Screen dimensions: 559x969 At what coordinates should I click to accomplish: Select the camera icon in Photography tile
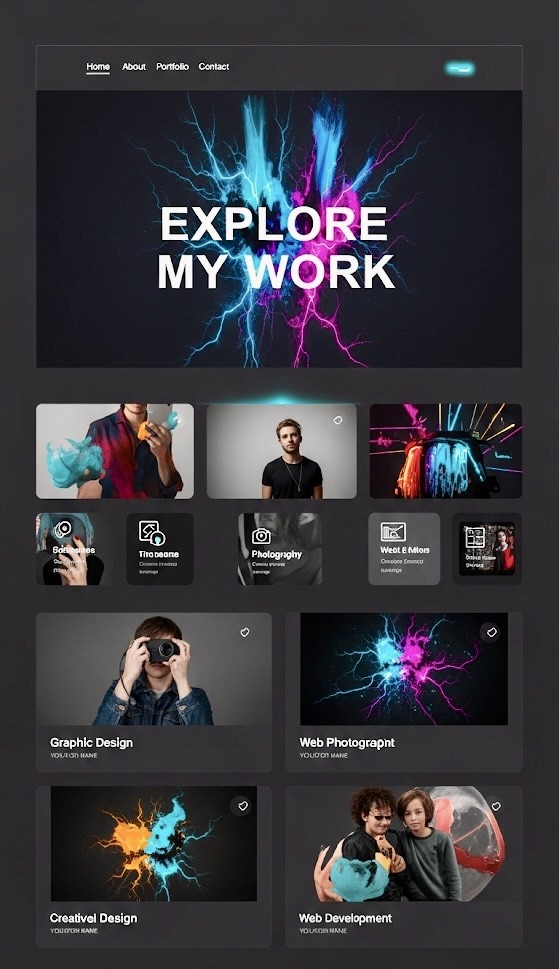point(261,536)
